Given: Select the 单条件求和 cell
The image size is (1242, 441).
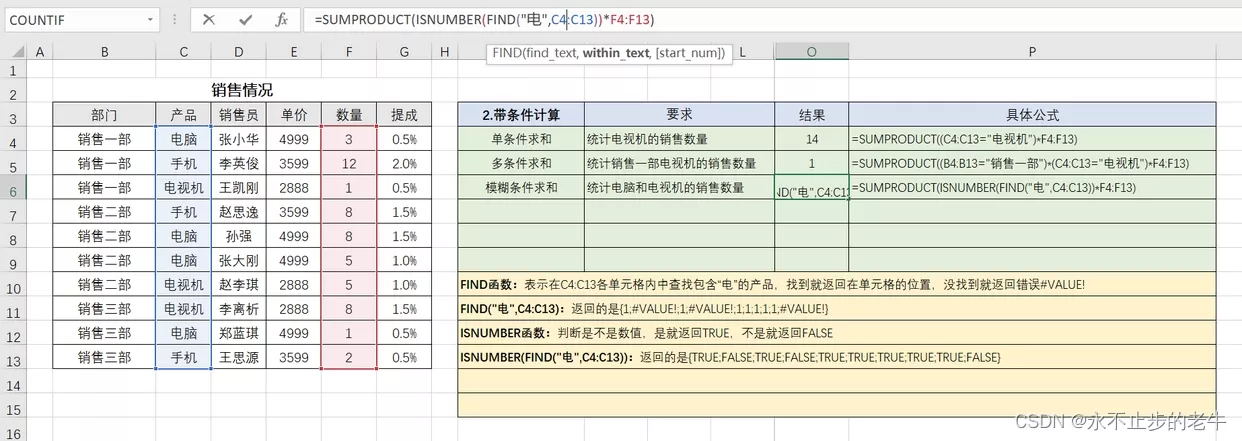Looking at the screenshot, I should (x=521, y=139).
